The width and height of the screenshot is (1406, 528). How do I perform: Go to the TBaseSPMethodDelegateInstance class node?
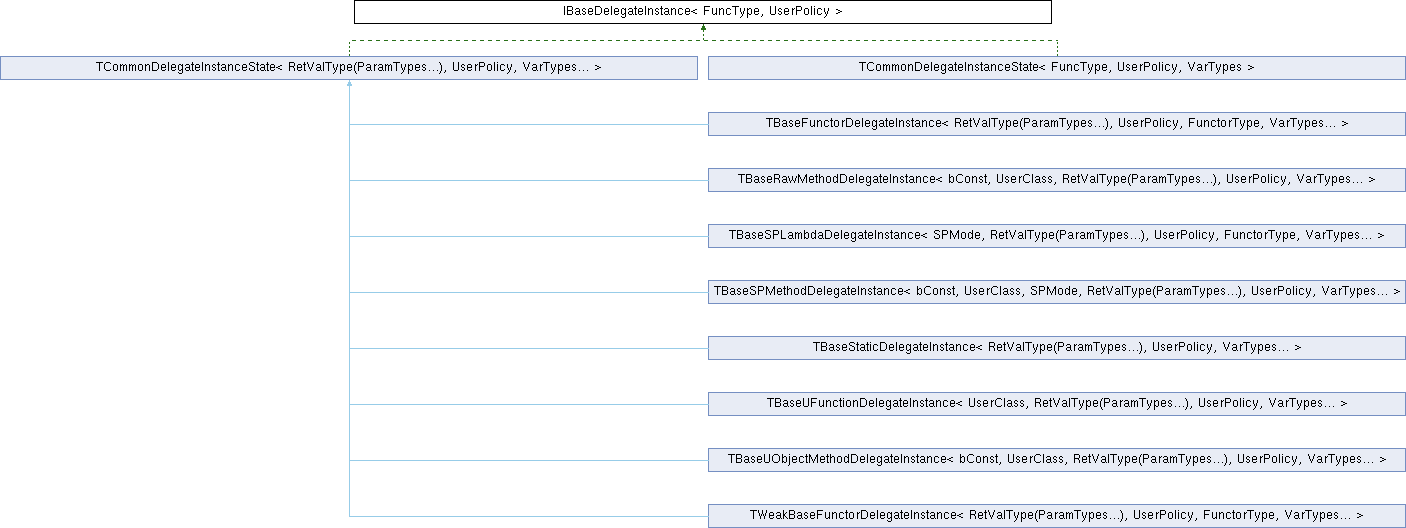[1056, 292]
